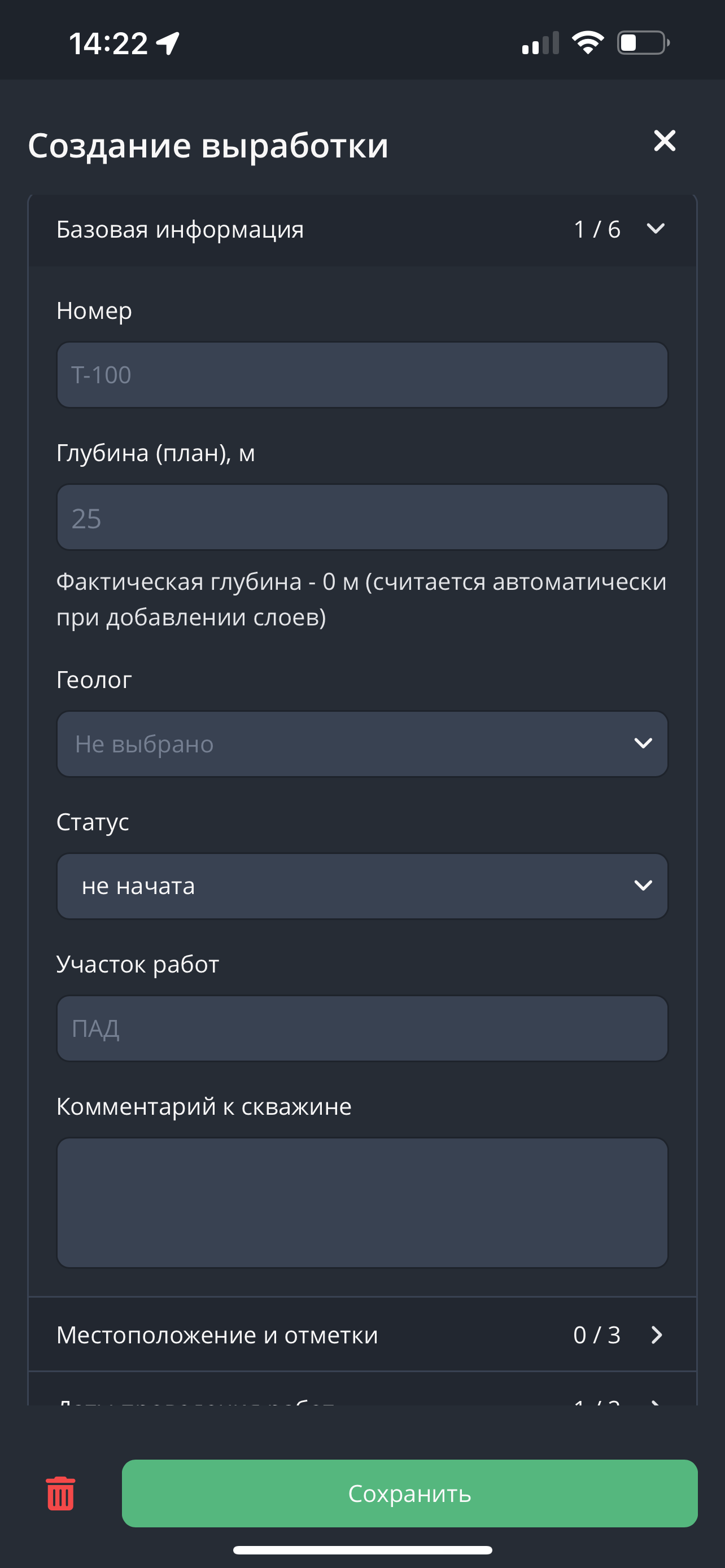Expand Местоположение и отметки chevron arrow
This screenshot has height=1568, width=725.
coord(656,1335)
